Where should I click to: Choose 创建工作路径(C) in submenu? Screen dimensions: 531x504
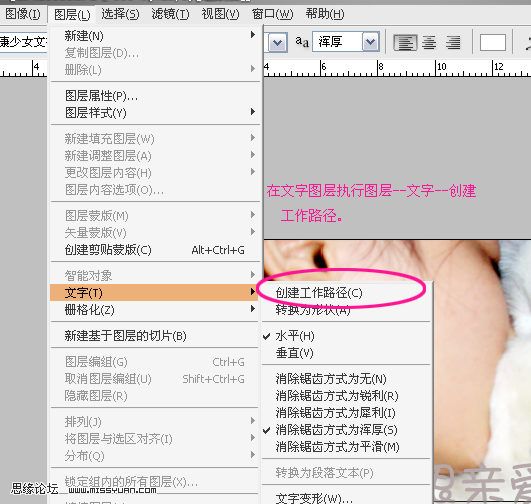(319, 293)
